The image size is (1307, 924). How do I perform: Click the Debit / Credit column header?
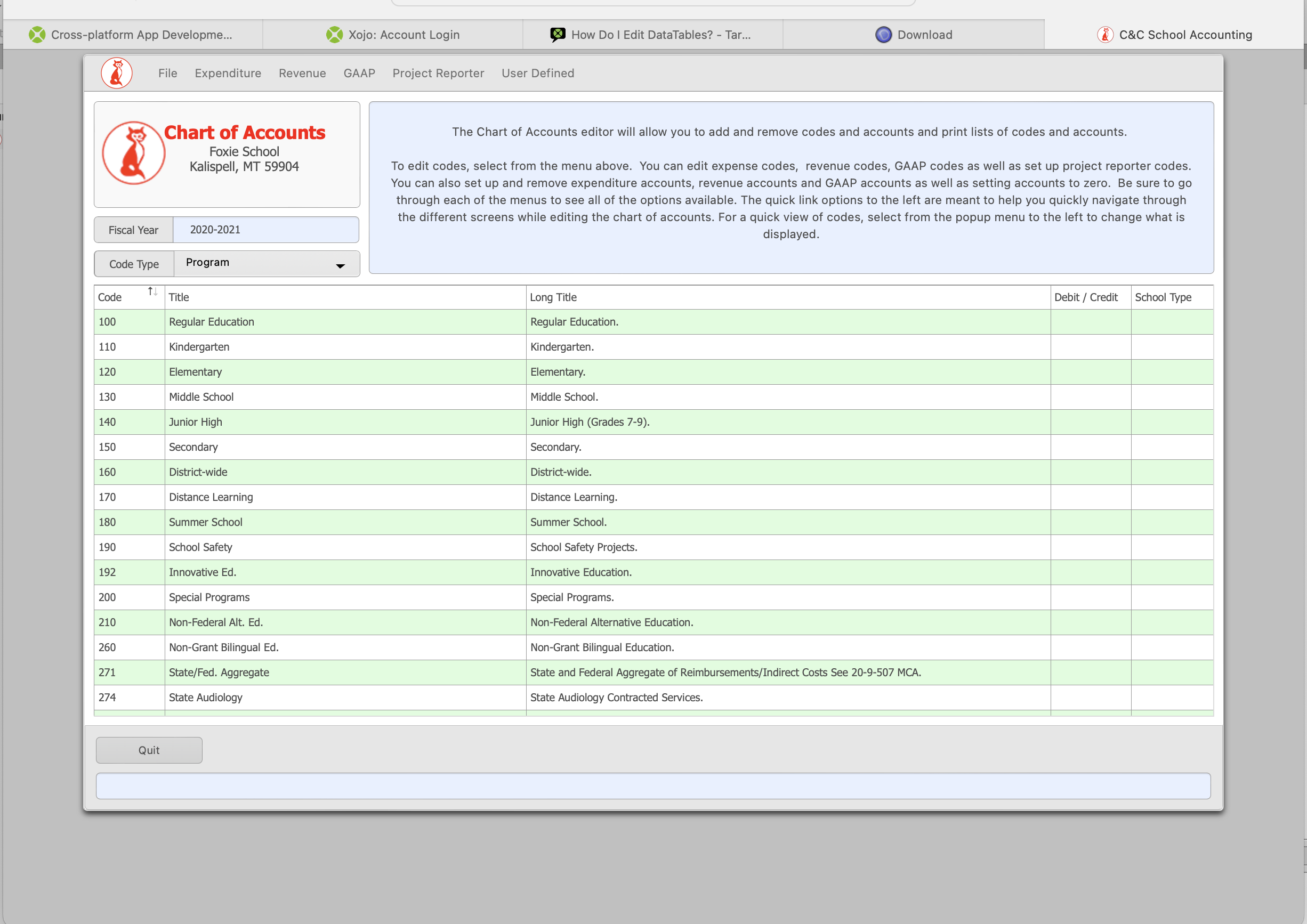[1091, 297]
